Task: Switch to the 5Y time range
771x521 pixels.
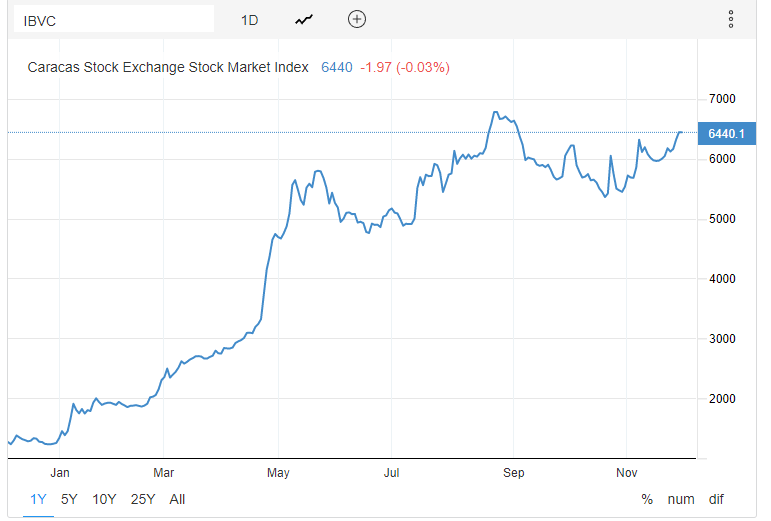Action: (69, 499)
